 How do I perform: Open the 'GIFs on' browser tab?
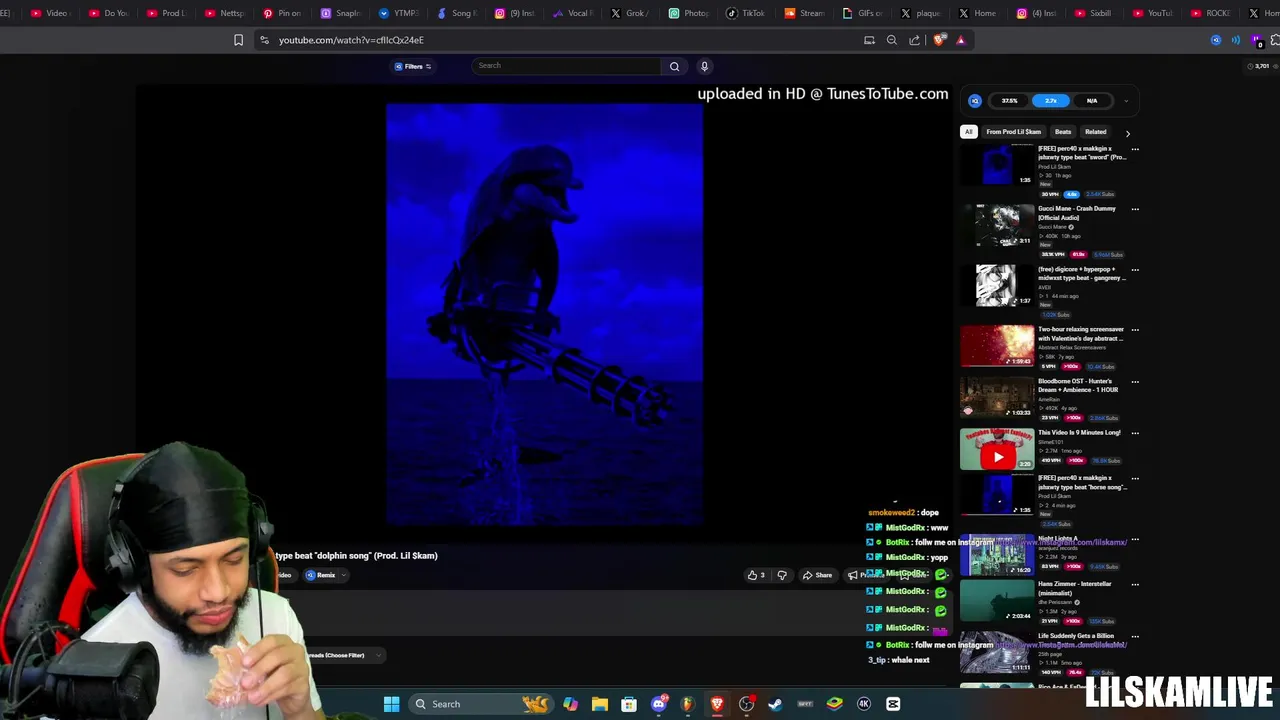click(861, 13)
